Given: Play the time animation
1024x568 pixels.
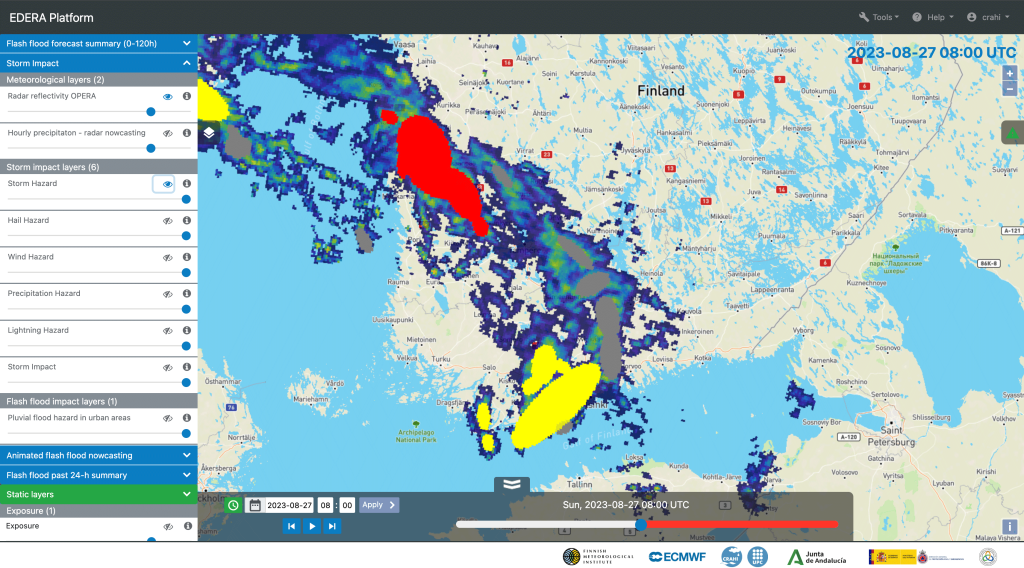Looking at the screenshot, I should point(312,526).
